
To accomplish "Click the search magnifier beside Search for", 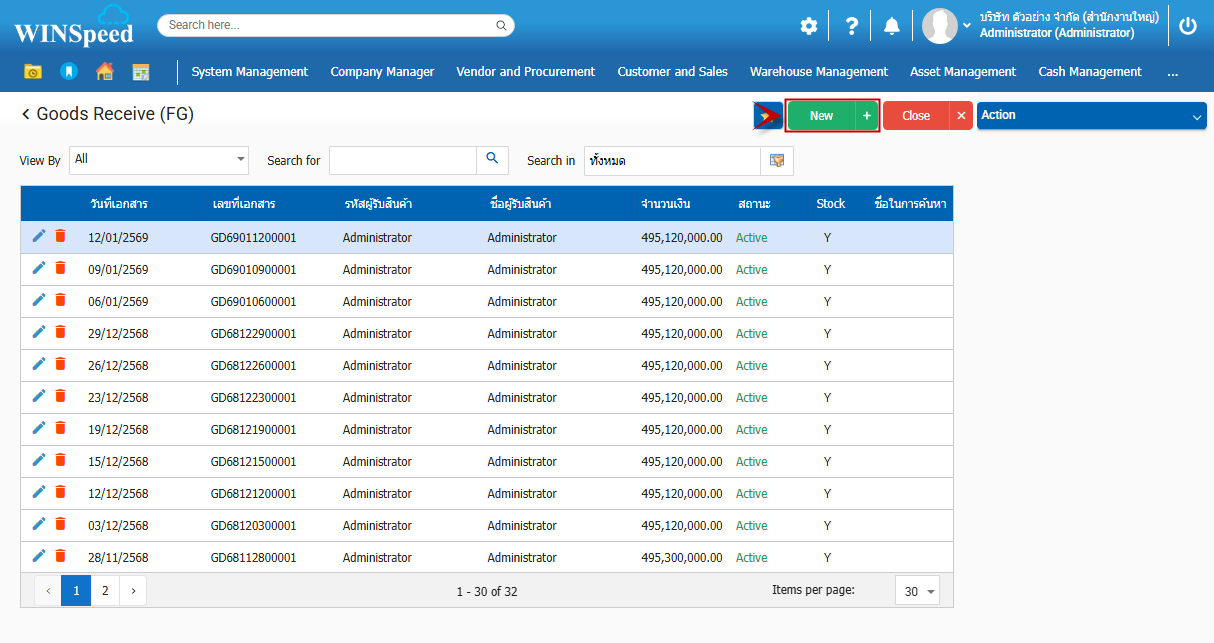I will tap(492, 160).
